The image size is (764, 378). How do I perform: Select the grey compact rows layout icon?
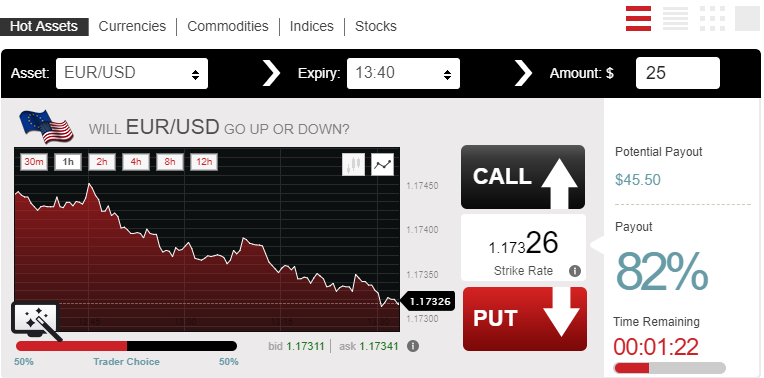pyautogui.click(x=675, y=19)
